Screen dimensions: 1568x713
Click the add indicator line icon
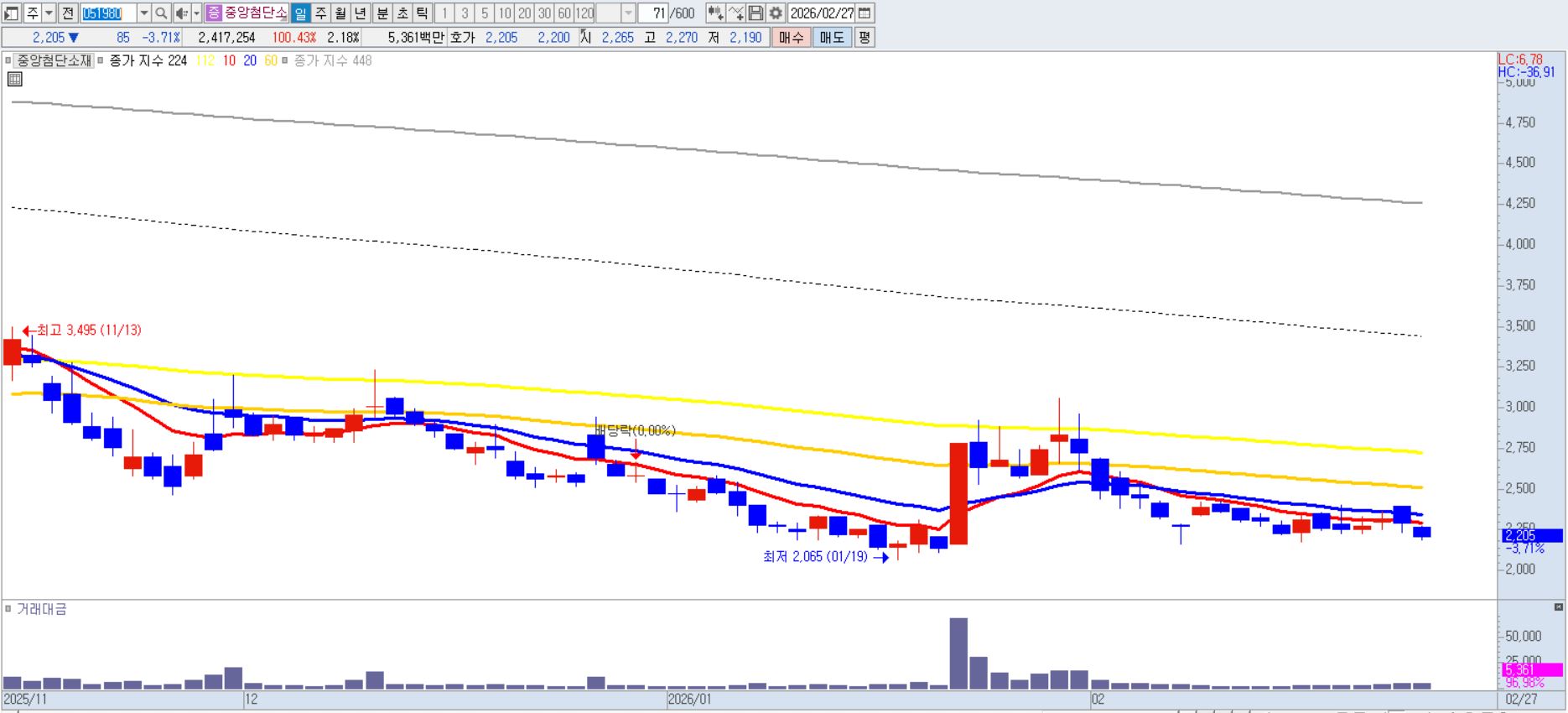coord(735,13)
